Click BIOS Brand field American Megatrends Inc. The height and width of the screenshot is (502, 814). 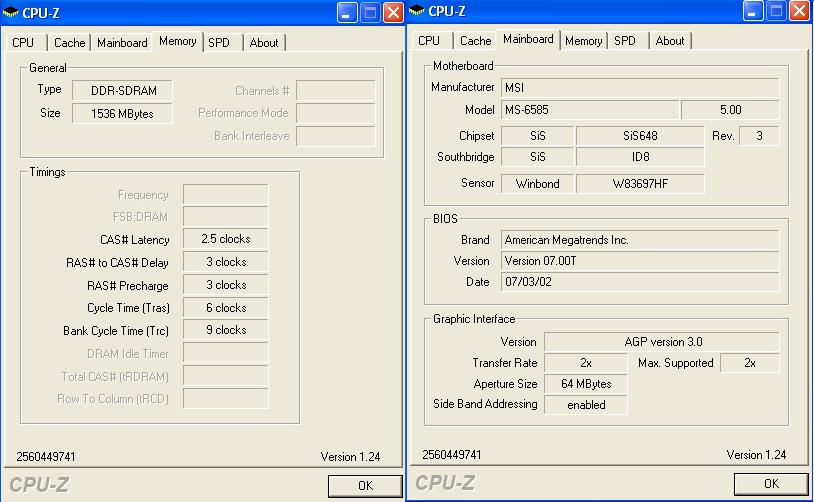coord(640,240)
